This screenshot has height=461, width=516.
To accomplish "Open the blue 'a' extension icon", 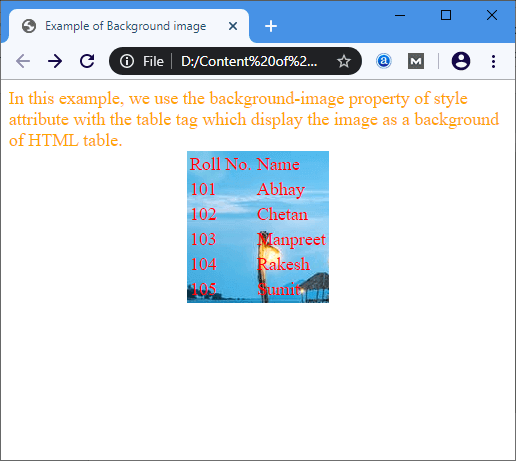I will 384,61.
